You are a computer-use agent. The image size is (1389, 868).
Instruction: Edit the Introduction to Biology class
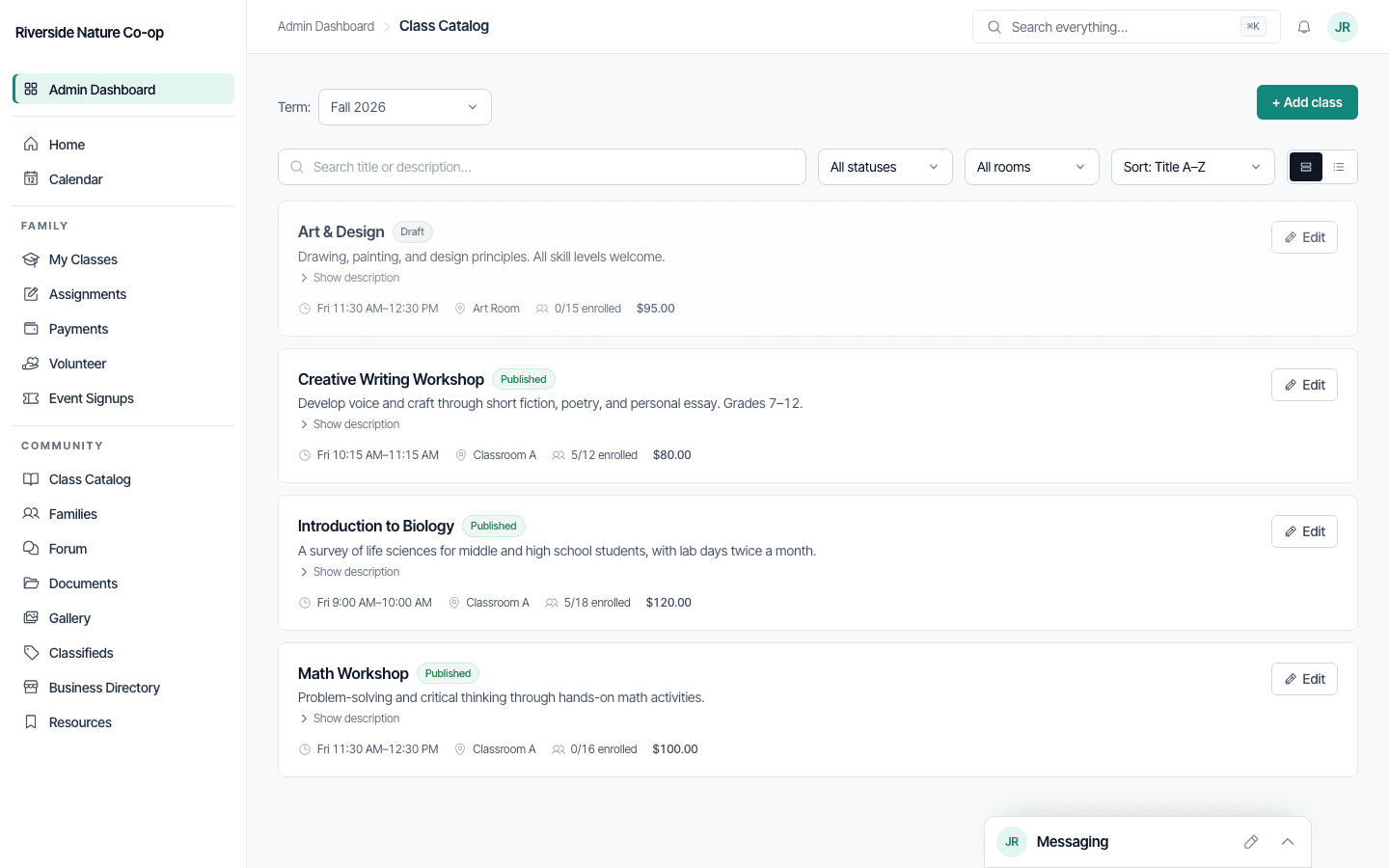1304,531
